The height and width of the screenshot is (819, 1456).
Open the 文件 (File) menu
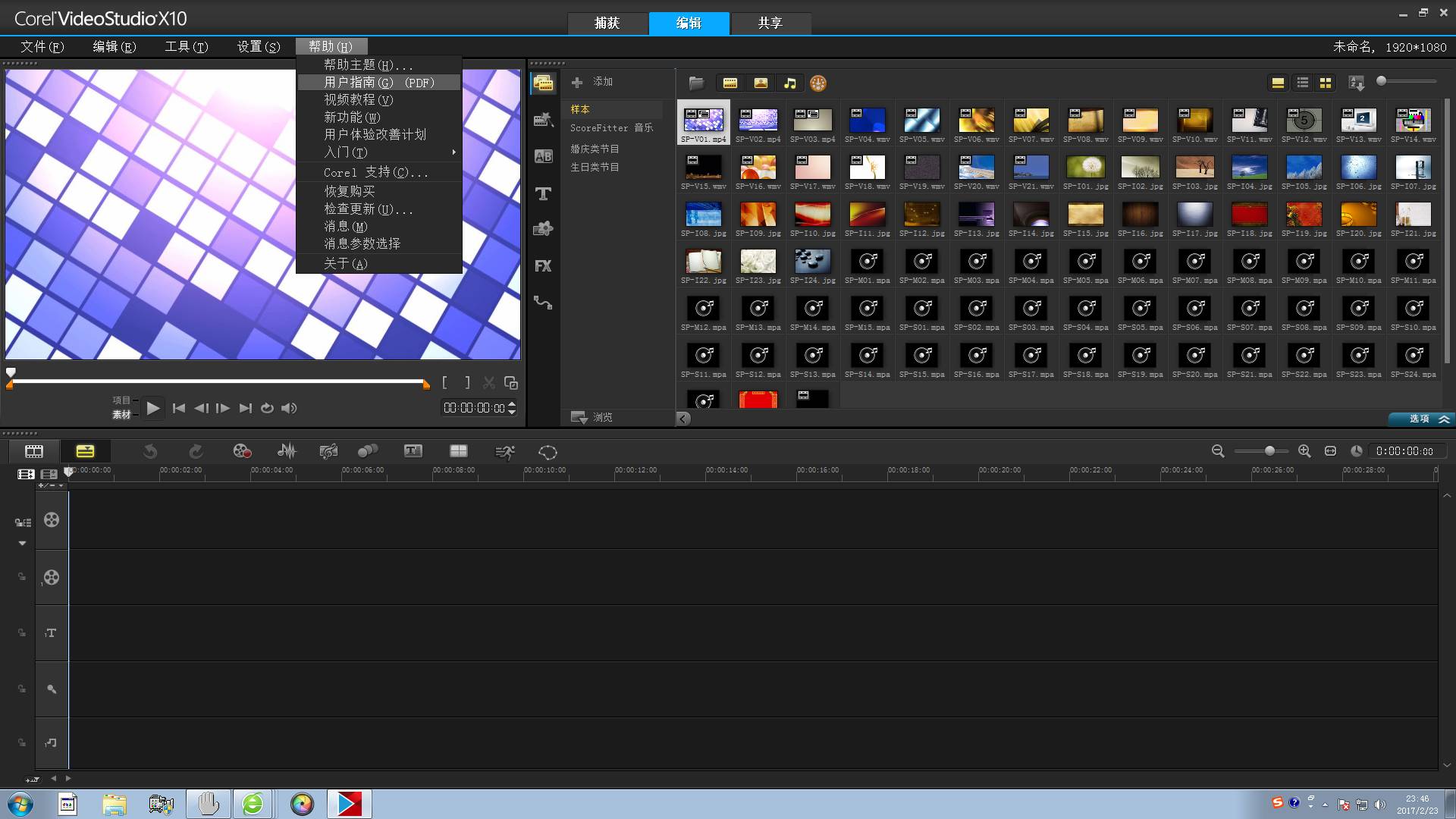coord(42,47)
